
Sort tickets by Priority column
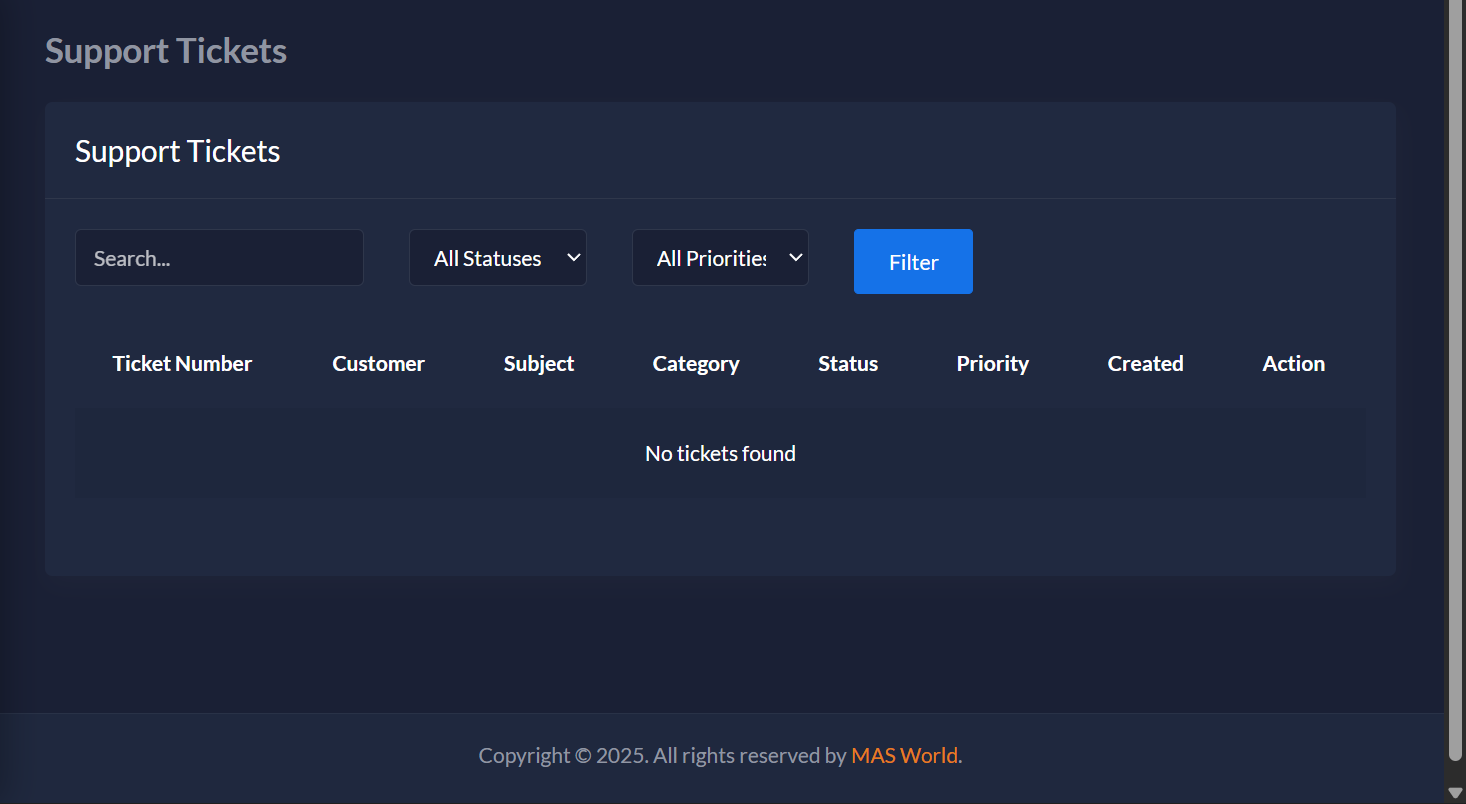pos(992,363)
